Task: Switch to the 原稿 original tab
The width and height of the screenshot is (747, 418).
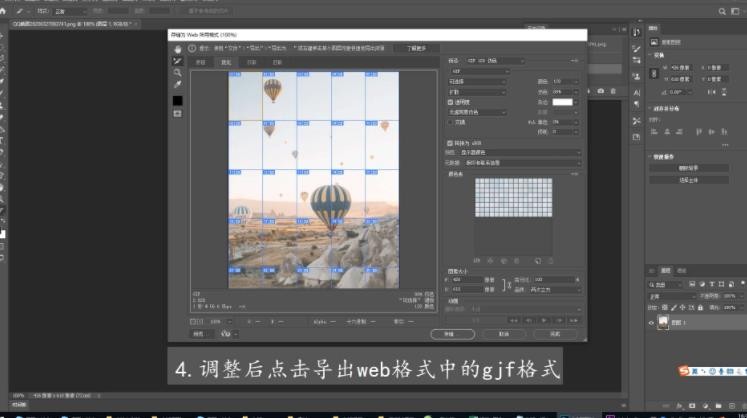Action: (x=201, y=62)
